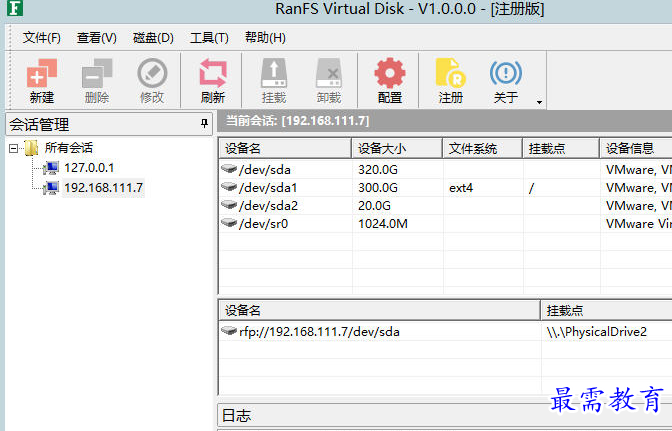Click disk icon of rfp:// mounted entry

[x=229, y=331]
